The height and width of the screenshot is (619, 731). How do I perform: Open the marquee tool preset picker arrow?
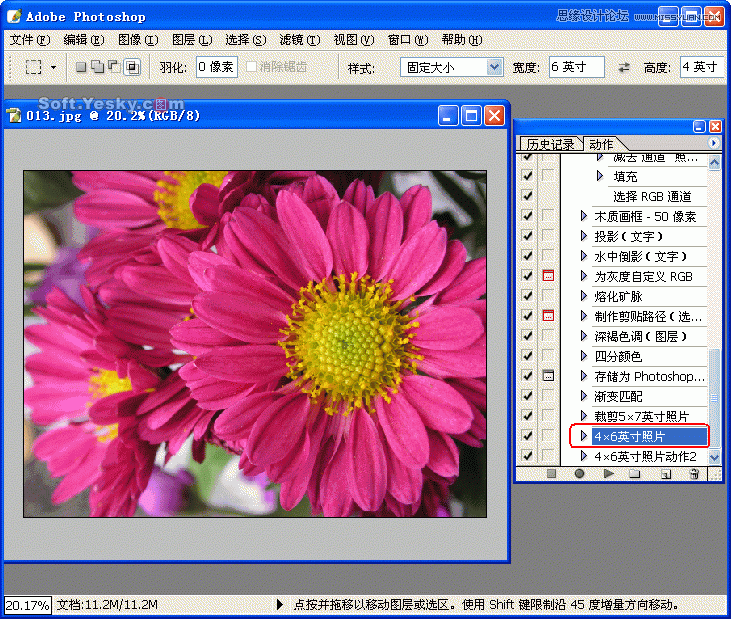coord(54,68)
